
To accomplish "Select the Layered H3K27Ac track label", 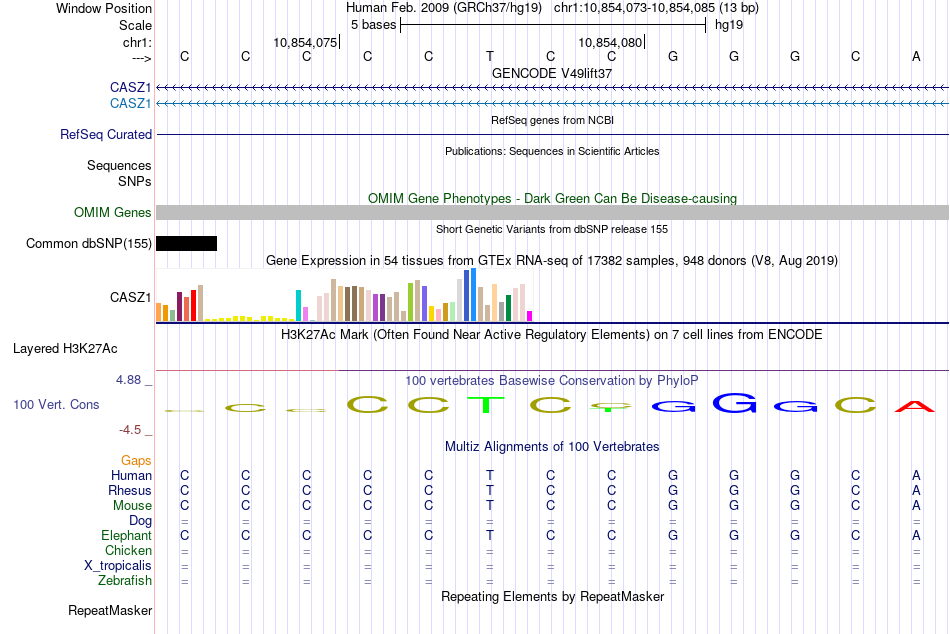I will [x=65, y=349].
